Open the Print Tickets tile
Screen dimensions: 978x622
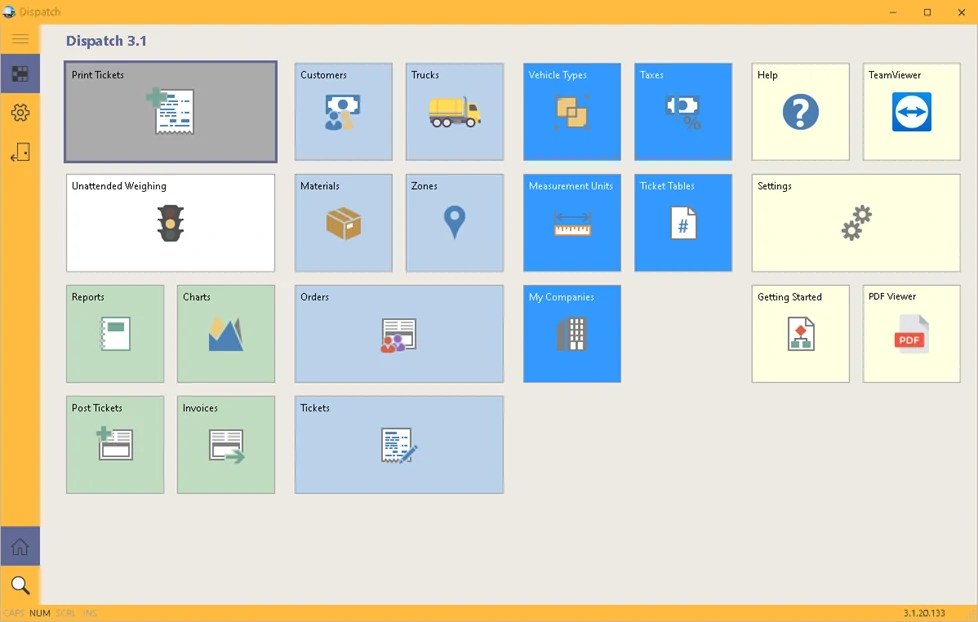tap(170, 111)
